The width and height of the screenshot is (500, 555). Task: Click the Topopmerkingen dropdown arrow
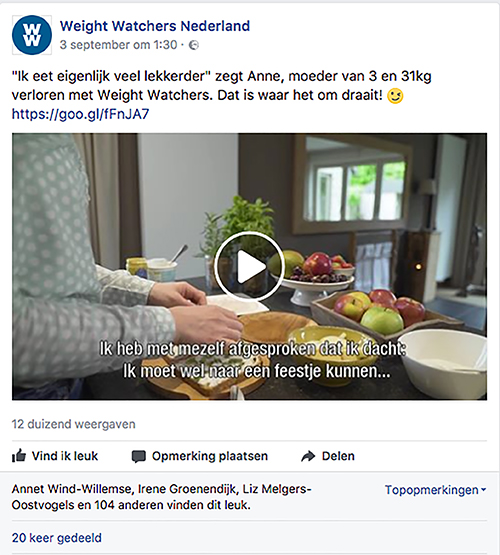click(x=483, y=490)
